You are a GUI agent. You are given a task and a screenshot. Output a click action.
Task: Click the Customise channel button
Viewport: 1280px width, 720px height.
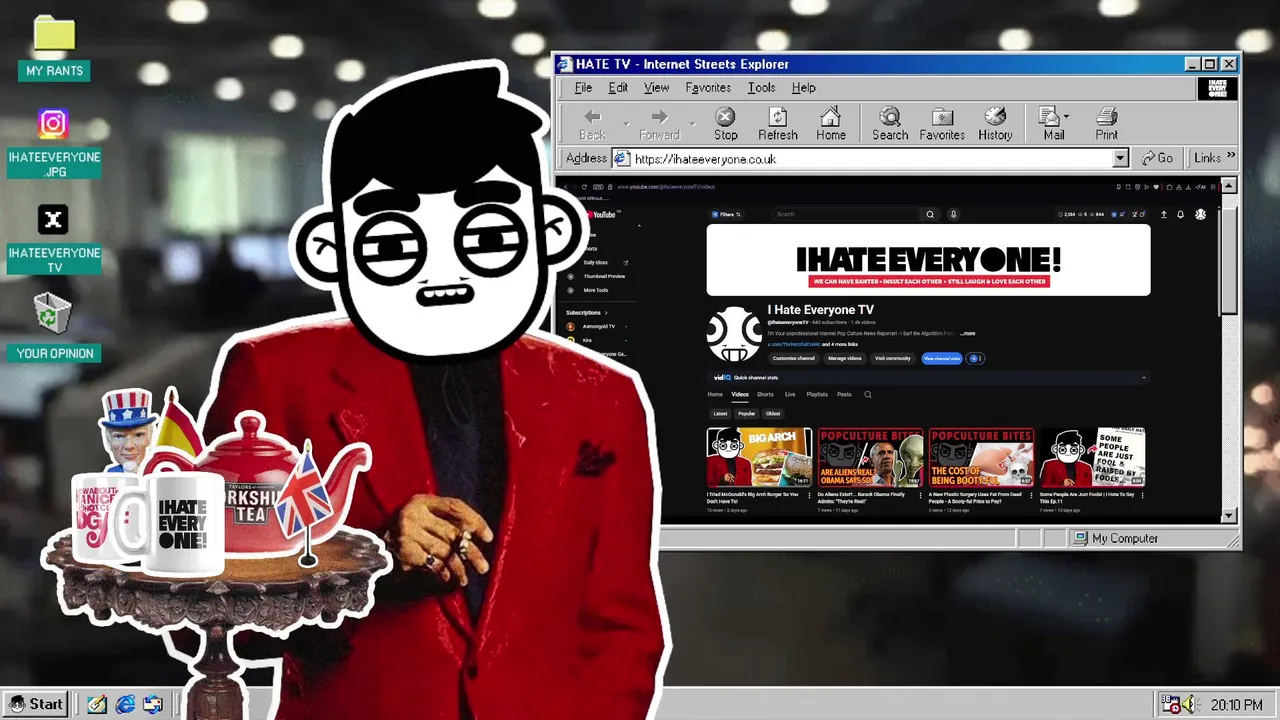[x=794, y=358]
